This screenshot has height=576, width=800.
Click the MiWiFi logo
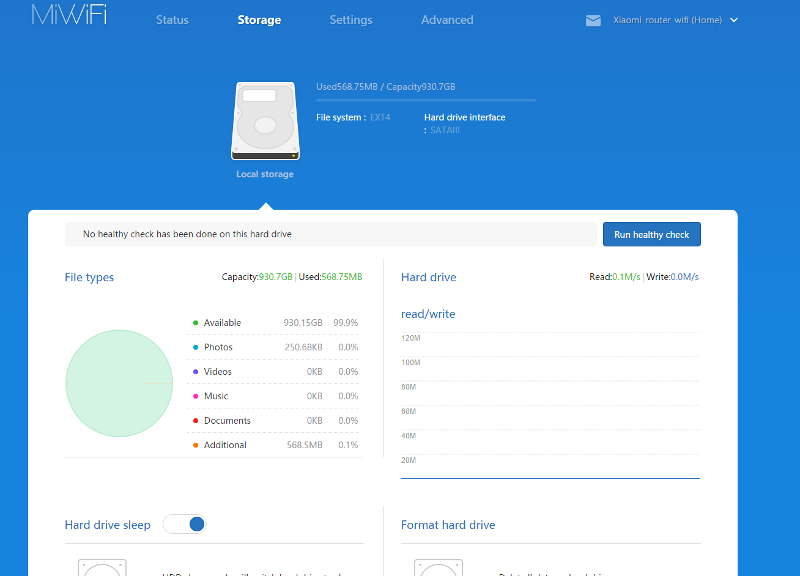point(68,17)
